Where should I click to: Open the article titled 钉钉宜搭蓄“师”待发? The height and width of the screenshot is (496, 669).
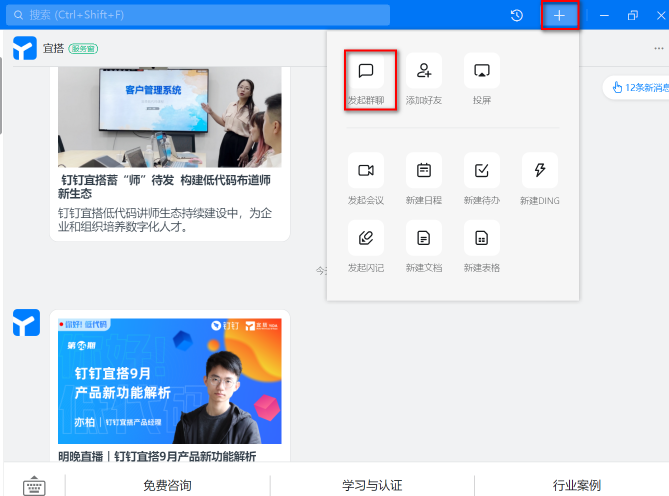click(x=164, y=187)
